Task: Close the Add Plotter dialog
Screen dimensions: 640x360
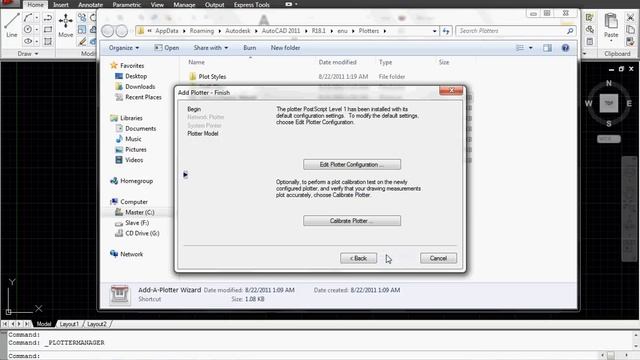Action: [x=451, y=91]
